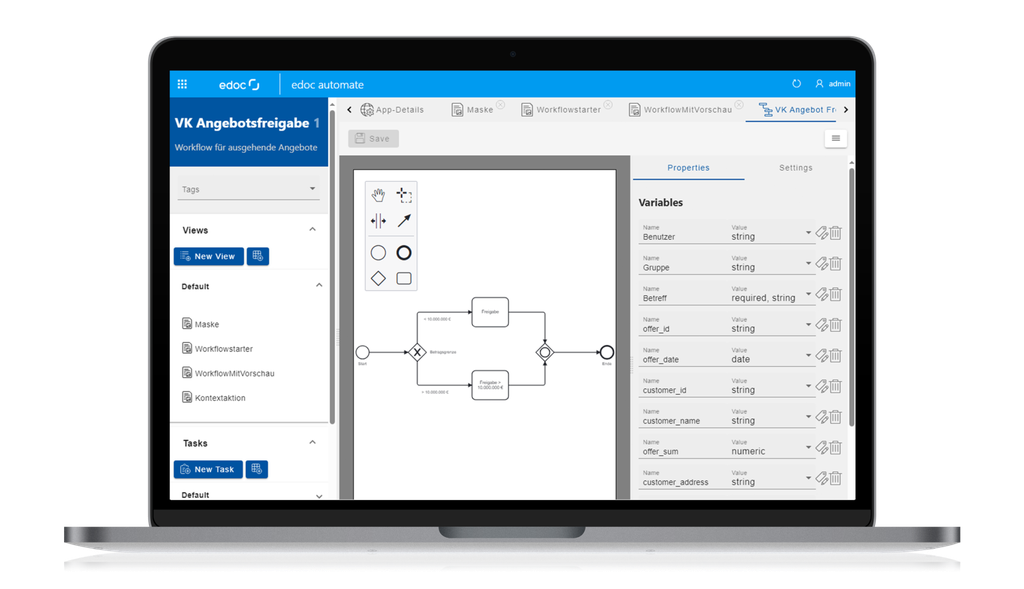Click the Save button

click(x=373, y=138)
